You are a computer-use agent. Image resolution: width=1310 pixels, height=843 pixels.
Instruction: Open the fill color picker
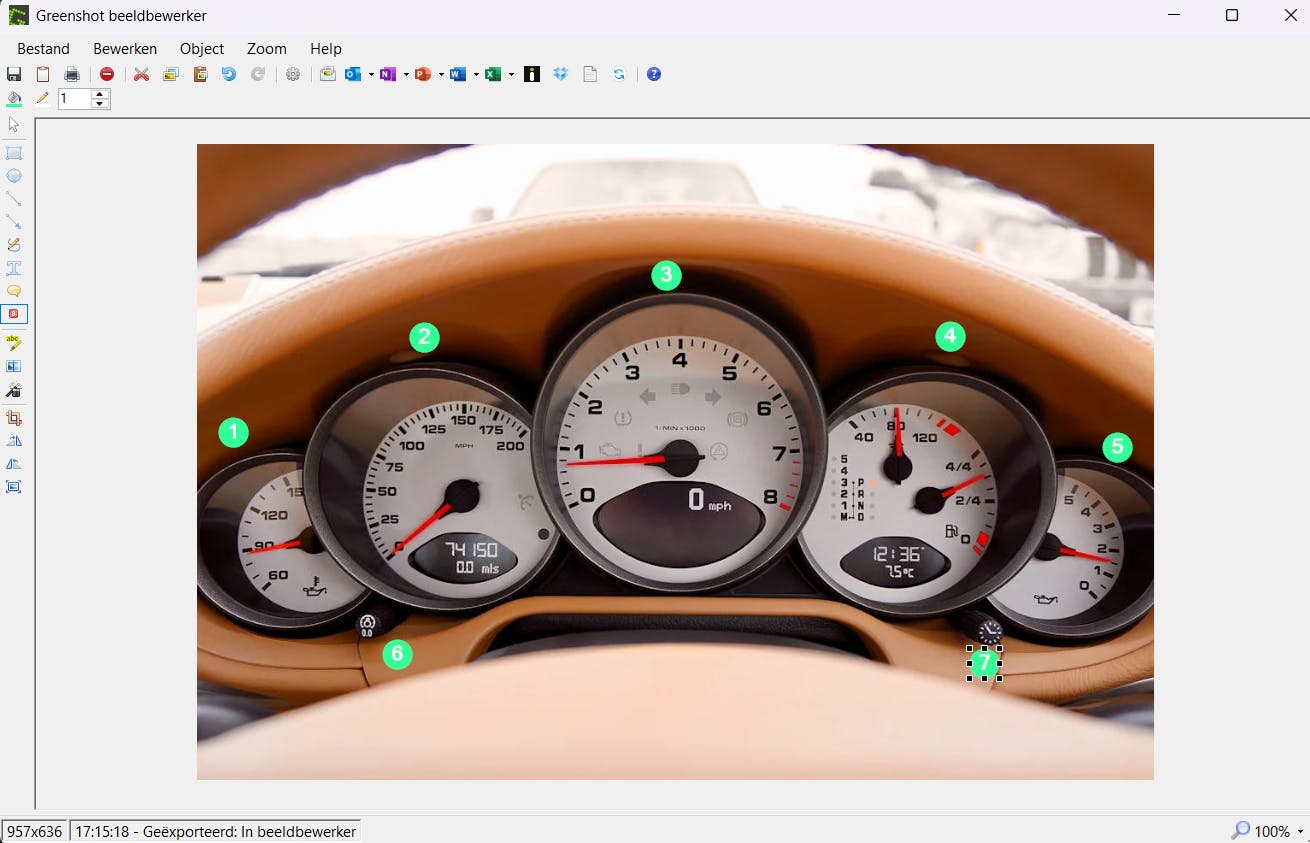pyautogui.click(x=14, y=98)
